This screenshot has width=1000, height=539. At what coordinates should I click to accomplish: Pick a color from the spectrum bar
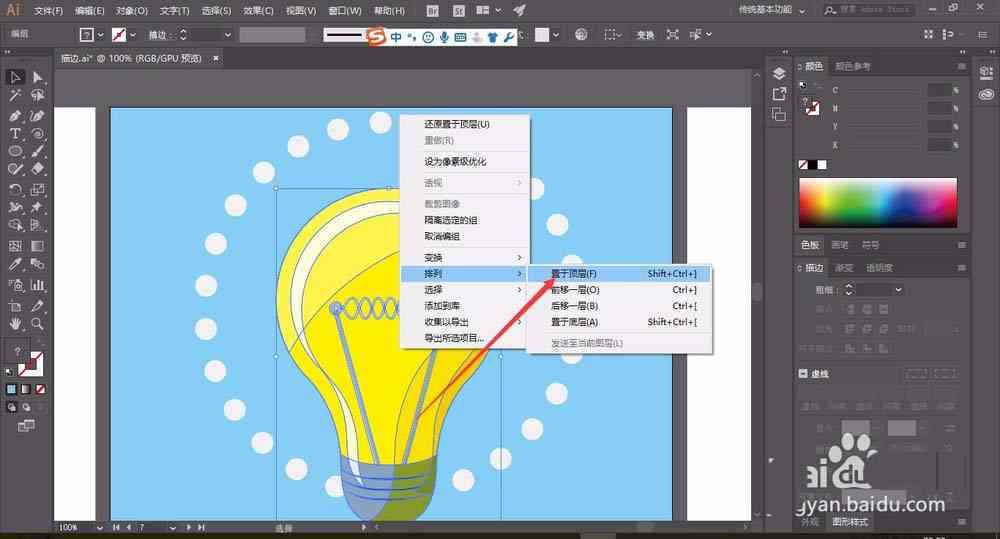point(878,202)
